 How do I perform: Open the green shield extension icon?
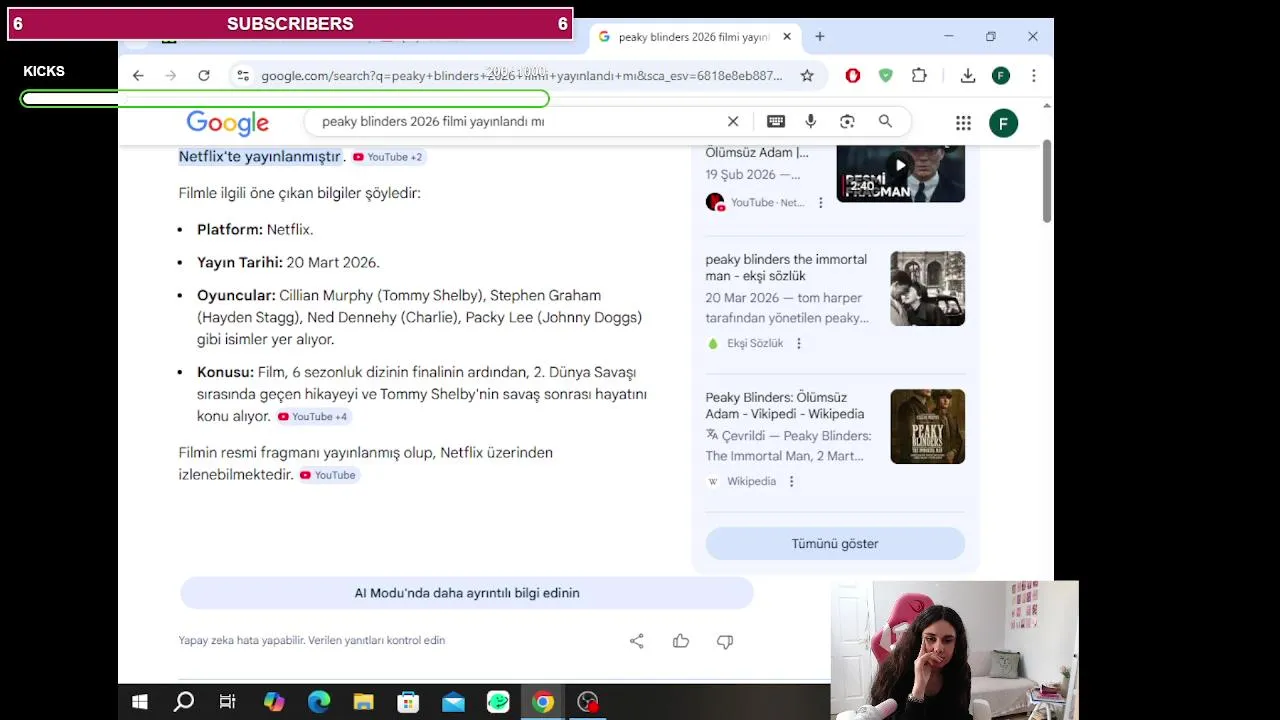886,76
